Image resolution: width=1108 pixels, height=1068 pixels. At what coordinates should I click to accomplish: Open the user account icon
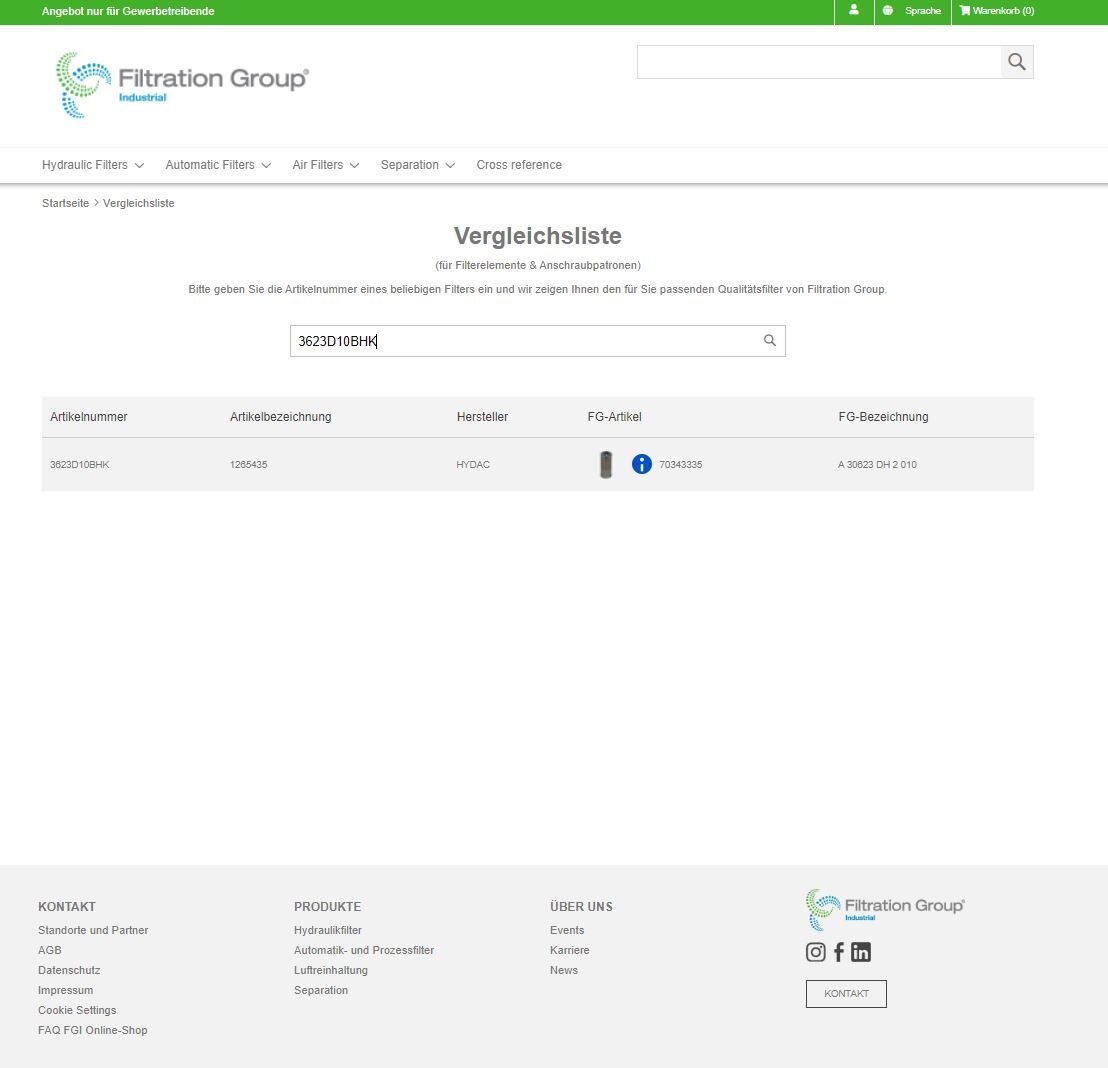click(853, 11)
